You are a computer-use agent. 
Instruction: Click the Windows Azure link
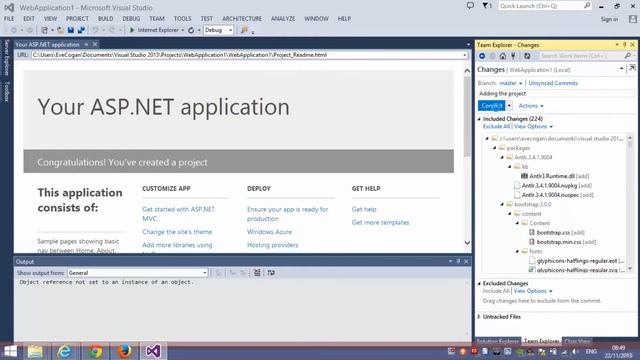[x=269, y=232]
